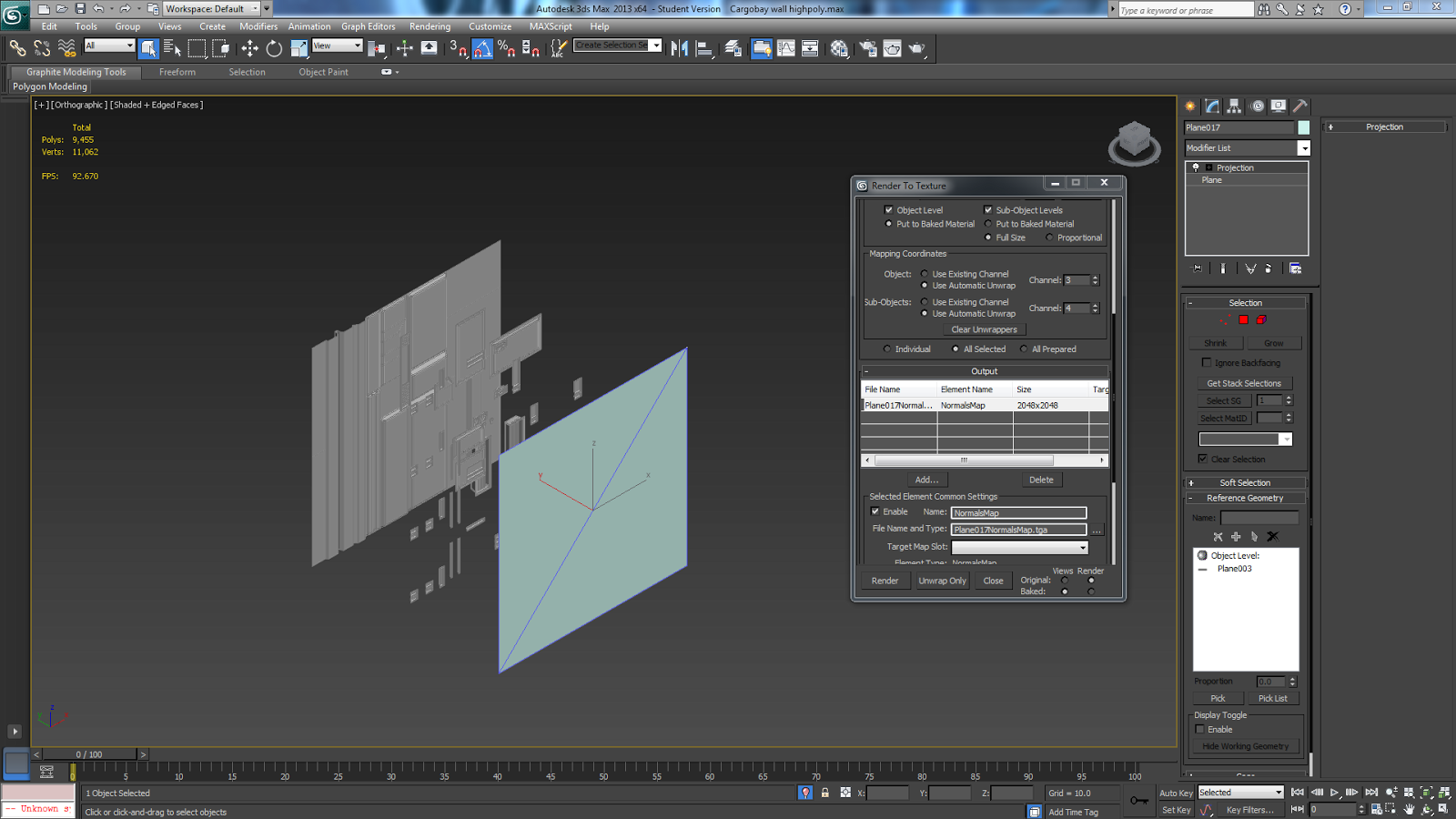The height and width of the screenshot is (819, 1456).
Task: Select the Select Object tool
Action: (149, 48)
